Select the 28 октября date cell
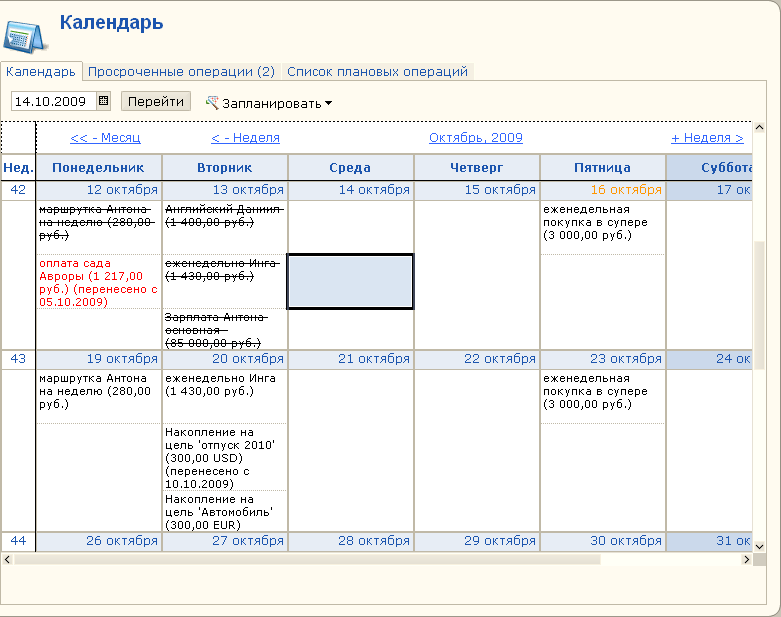This screenshot has height=617, width=781. [350, 541]
